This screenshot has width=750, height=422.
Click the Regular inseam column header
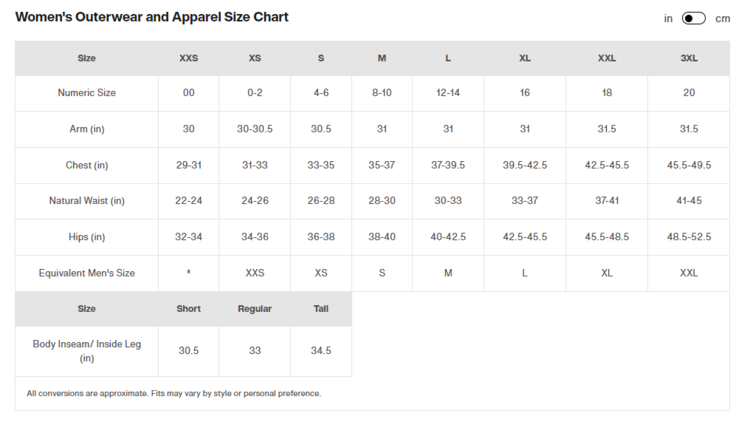coord(254,309)
